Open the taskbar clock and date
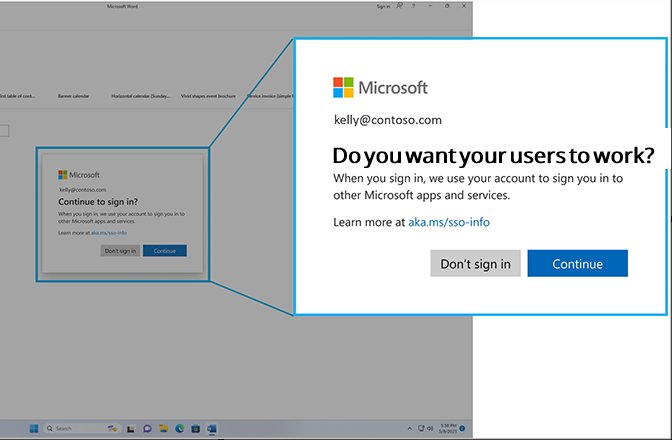The height and width of the screenshot is (440, 672). point(448,428)
